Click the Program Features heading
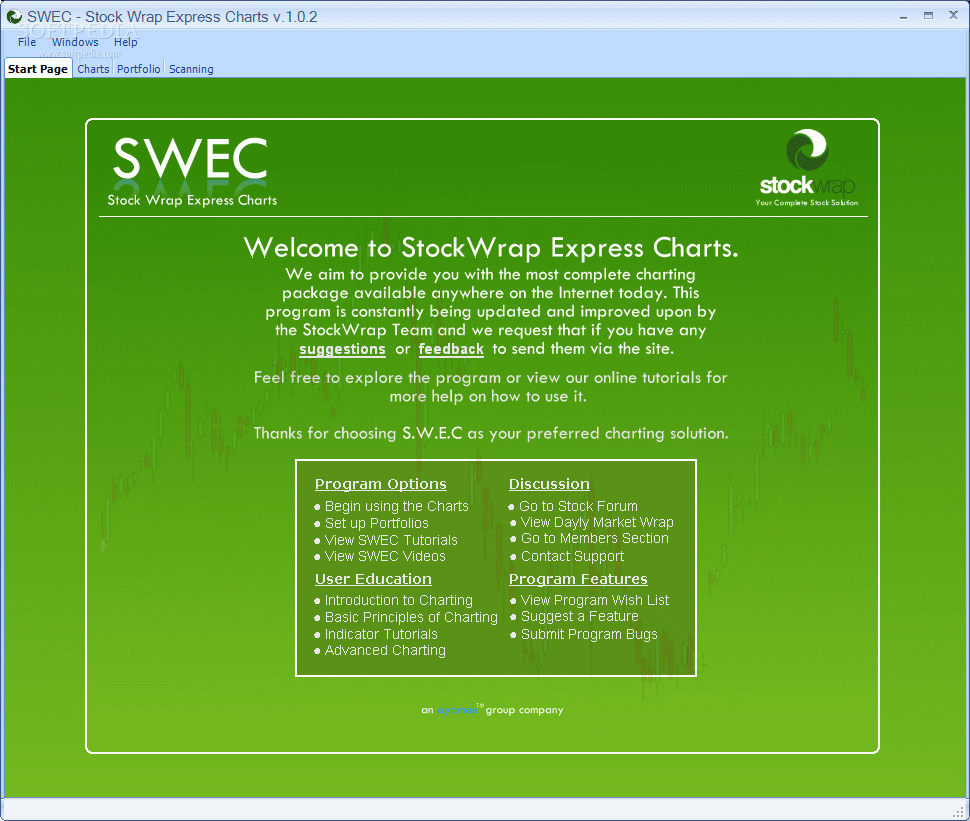970x821 pixels. [x=578, y=579]
